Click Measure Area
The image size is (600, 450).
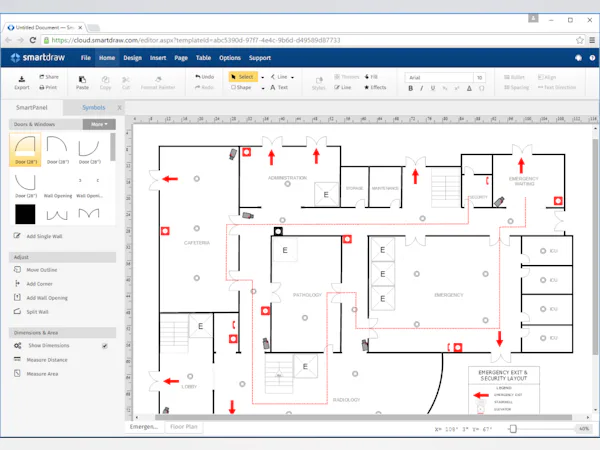(x=36, y=373)
